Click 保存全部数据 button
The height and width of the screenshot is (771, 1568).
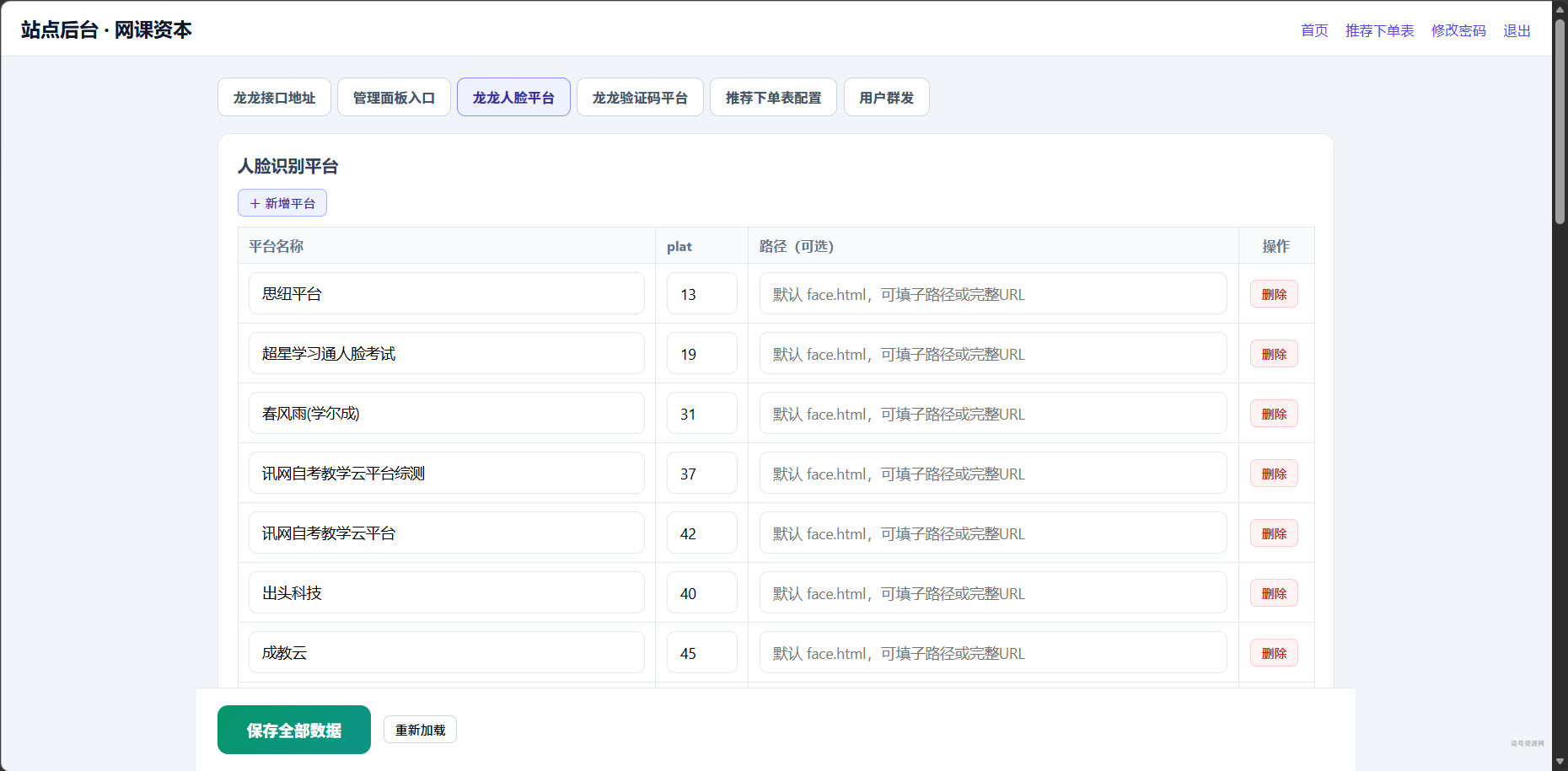point(294,730)
